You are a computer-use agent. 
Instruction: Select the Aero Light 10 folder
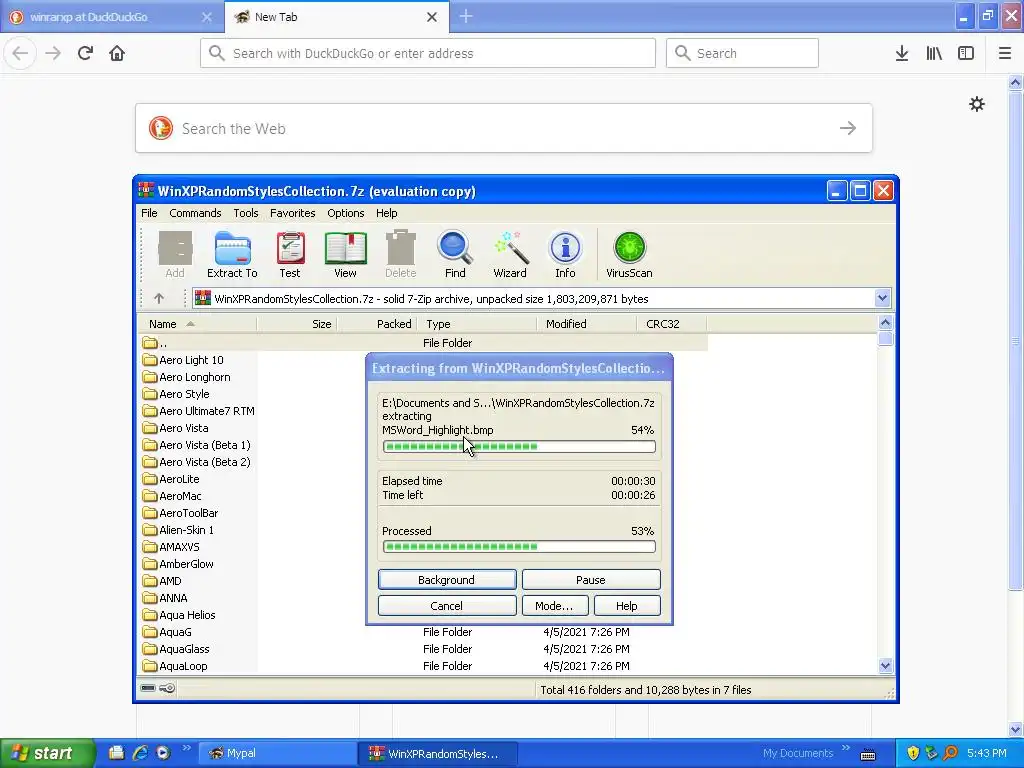click(183, 360)
